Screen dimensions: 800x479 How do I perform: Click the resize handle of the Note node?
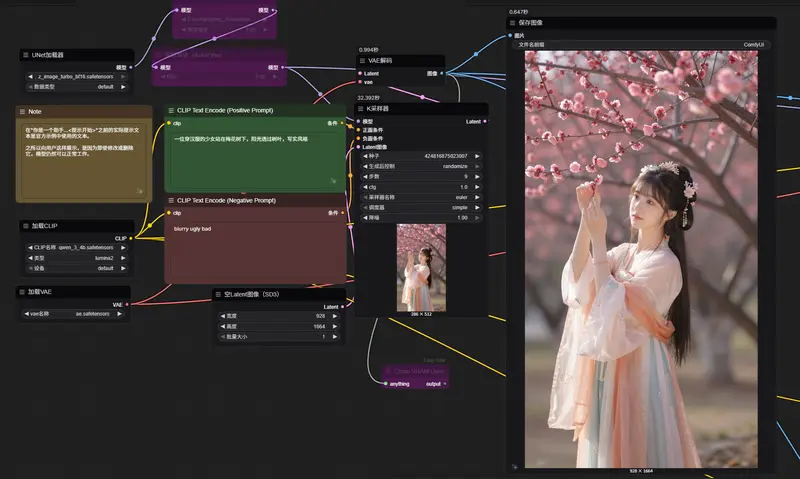(139, 191)
